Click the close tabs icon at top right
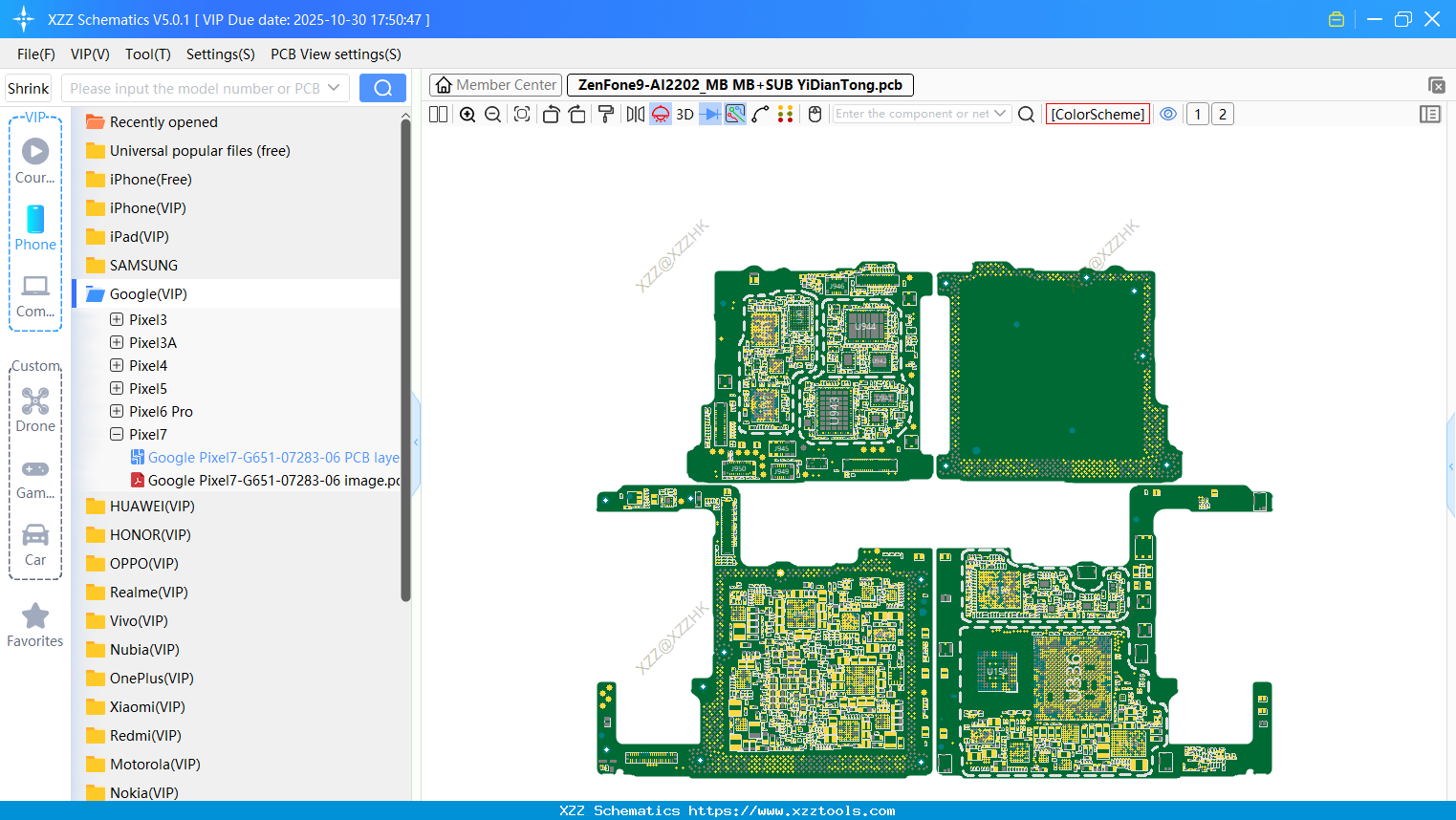This screenshot has width=1456, height=820. coord(1436,85)
